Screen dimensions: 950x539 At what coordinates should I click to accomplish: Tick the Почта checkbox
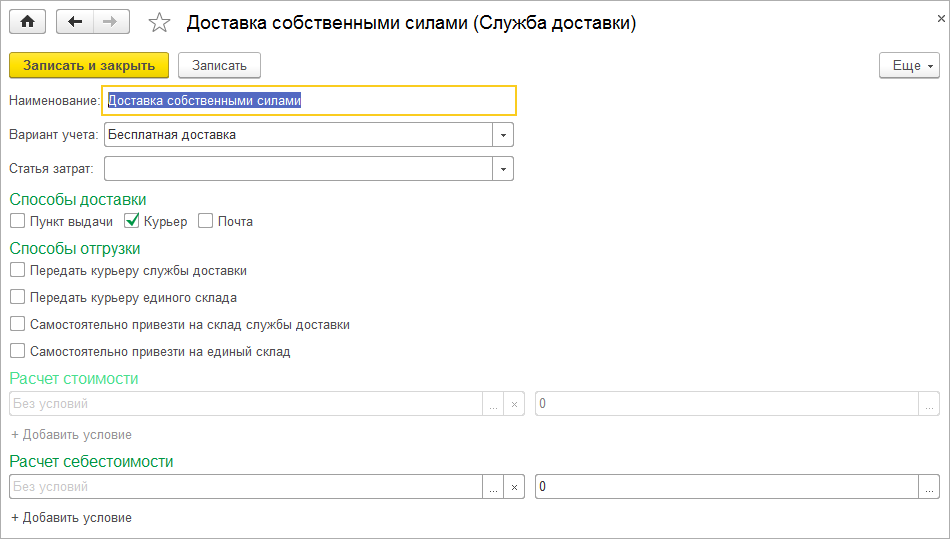pyautogui.click(x=206, y=221)
